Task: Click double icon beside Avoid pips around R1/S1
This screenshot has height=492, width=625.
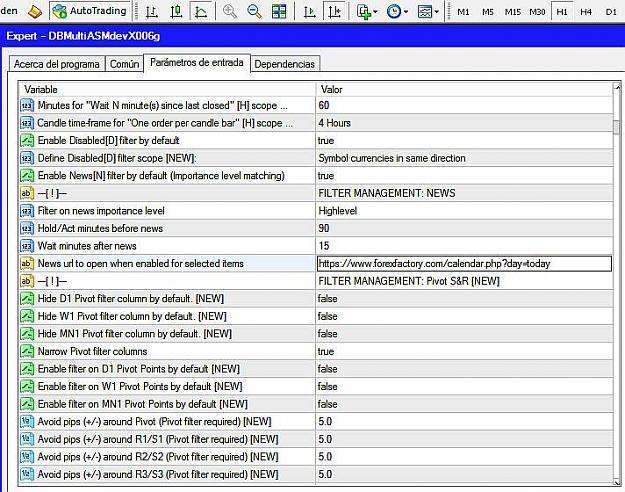Action: (x=27, y=439)
